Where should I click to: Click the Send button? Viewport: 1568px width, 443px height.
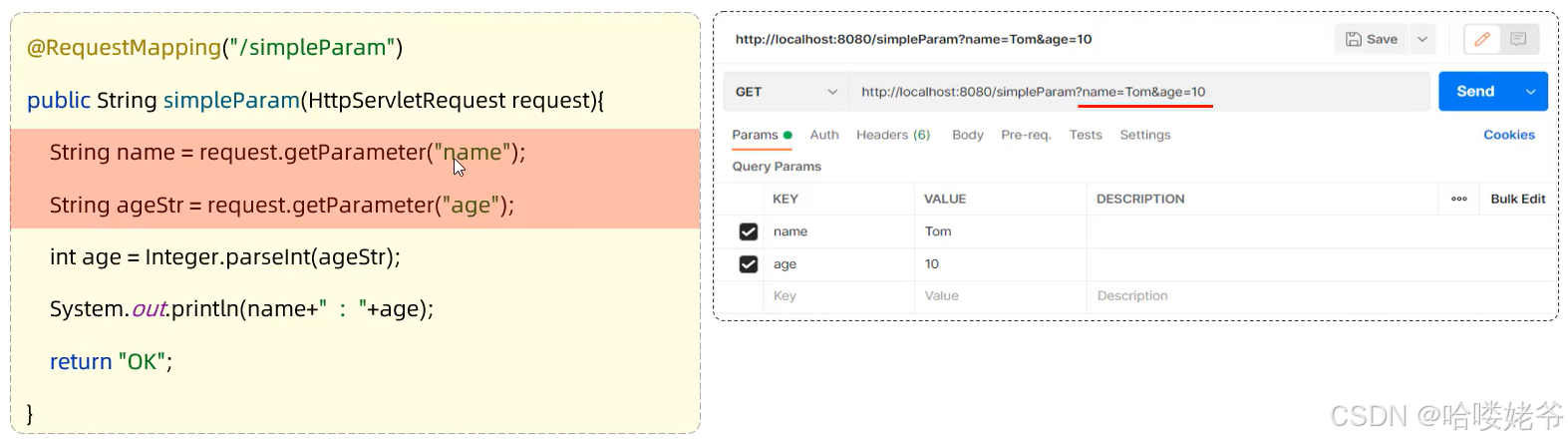[x=1475, y=92]
